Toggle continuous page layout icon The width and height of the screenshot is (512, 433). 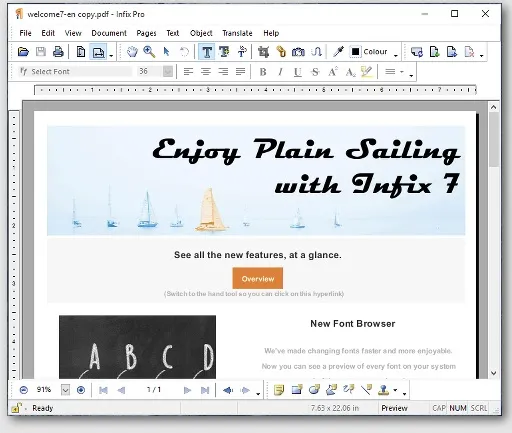click(x=98, y=52)
